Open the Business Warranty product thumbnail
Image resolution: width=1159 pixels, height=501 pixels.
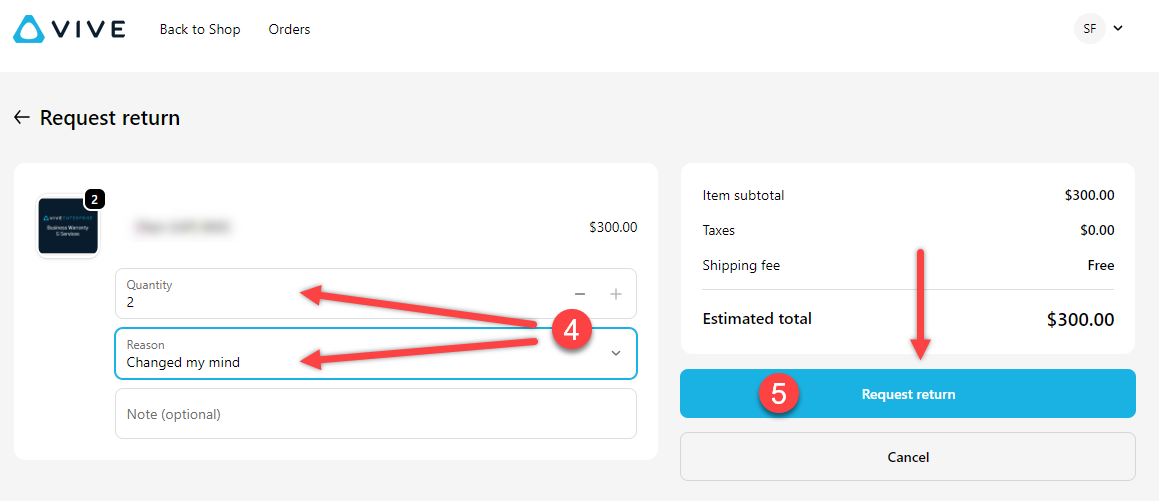tap(68, 226)
